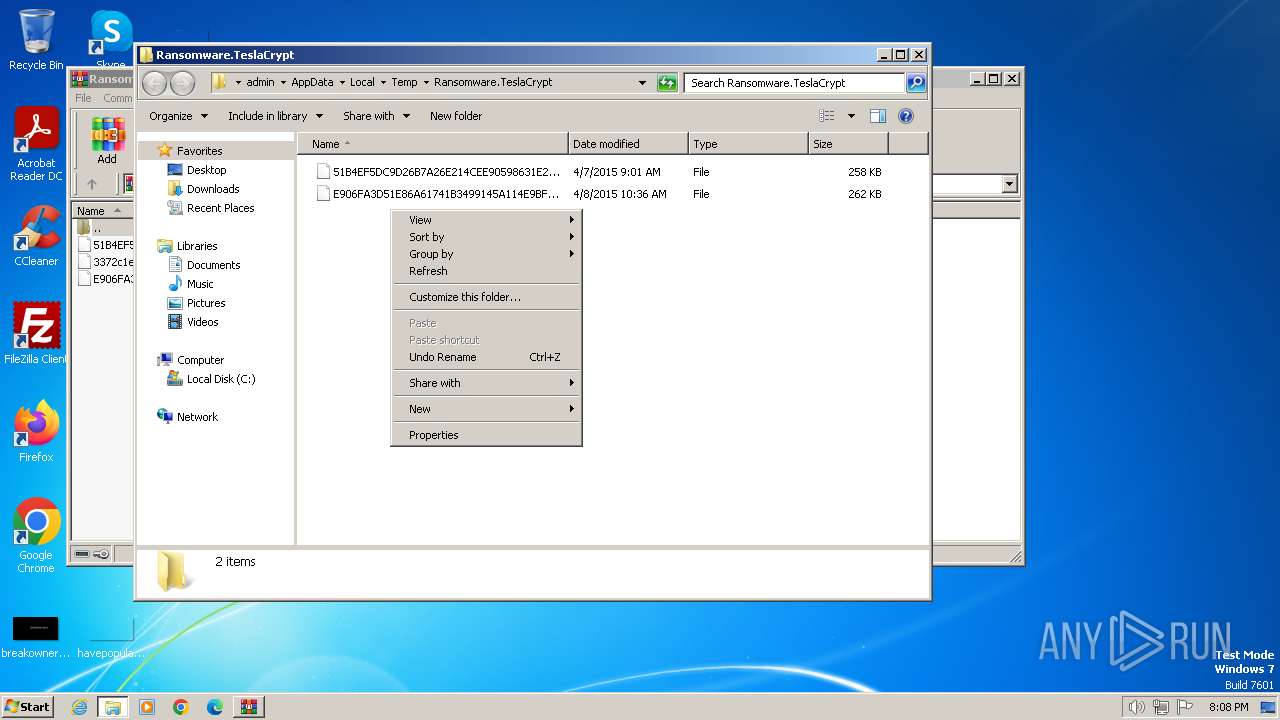1280x720 pixels.
Task: Click the WinRAR Add toolbar icon
Action: point(107,140)
